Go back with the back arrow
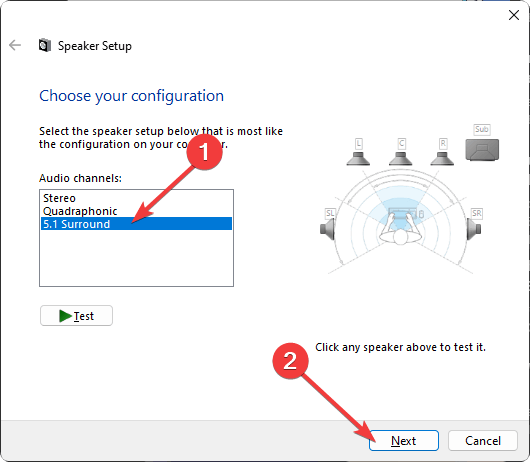The width and height of the screenshot is (530, 462). pyautogui.click(x=15, y=45)
